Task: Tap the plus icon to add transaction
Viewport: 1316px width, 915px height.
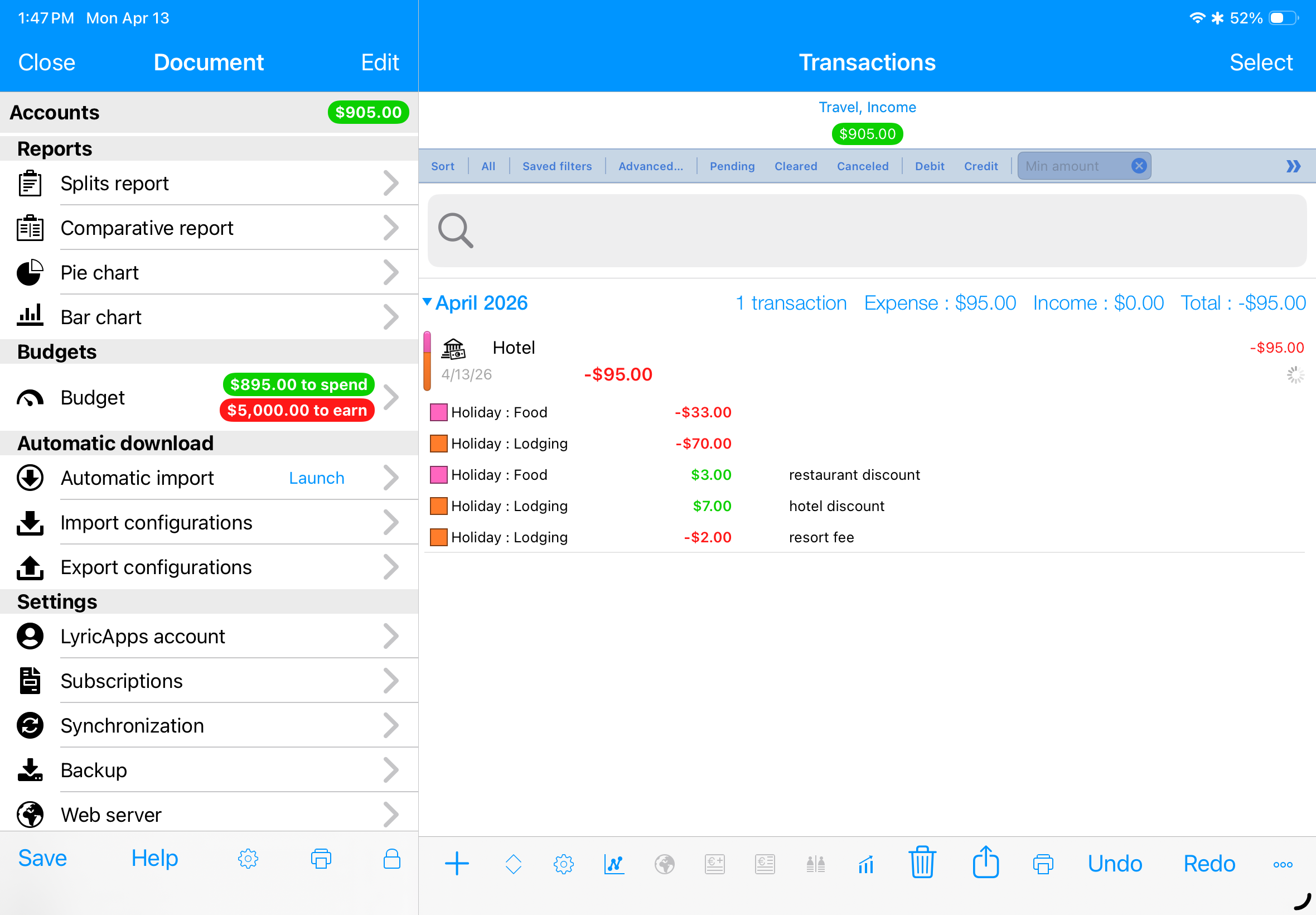Action: [x=457, y=864]
